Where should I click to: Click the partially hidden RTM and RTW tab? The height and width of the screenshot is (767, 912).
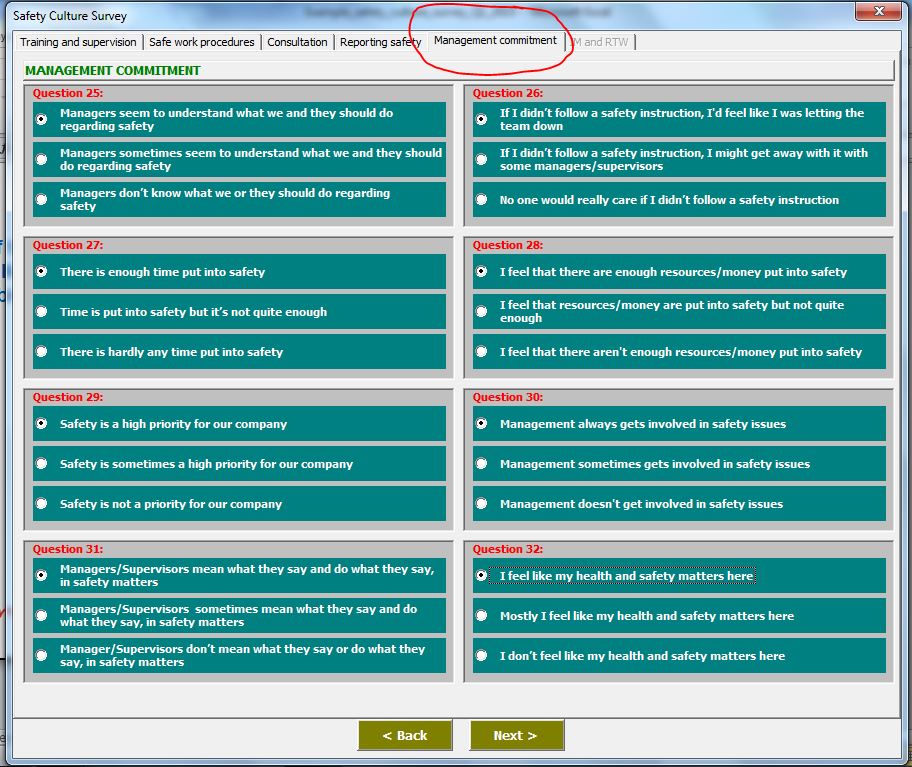602,42
